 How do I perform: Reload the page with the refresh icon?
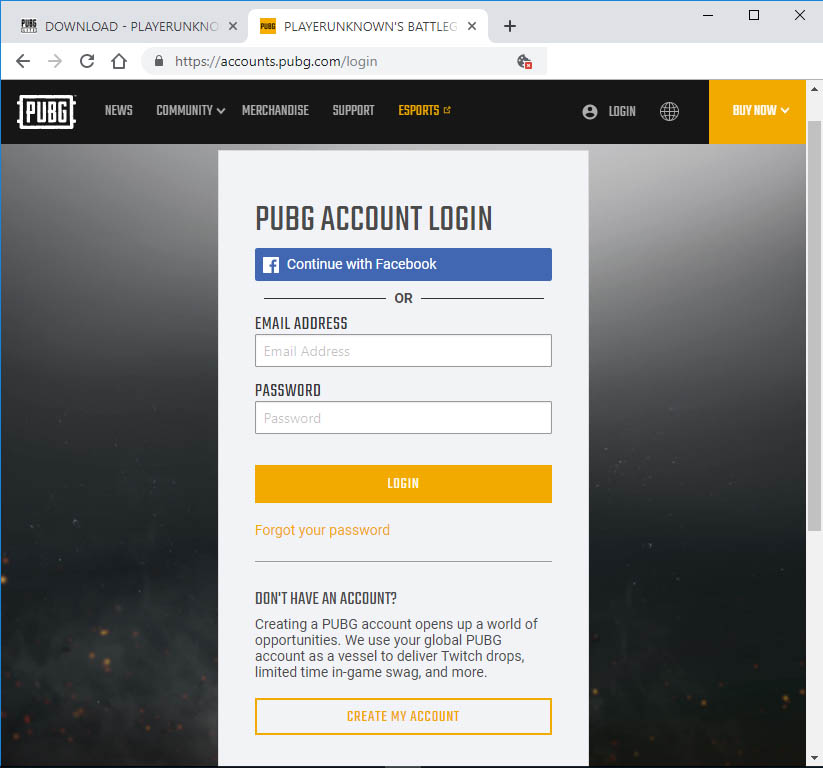(x=87, y=61)
